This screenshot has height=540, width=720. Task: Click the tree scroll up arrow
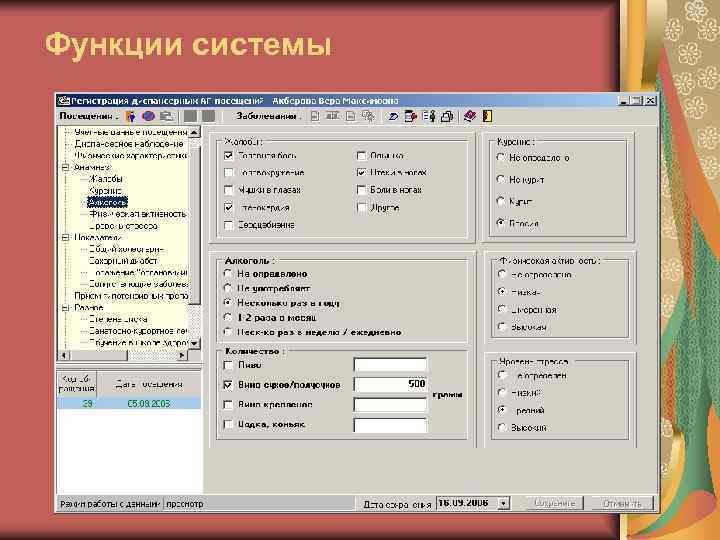(x=195, y=132)
